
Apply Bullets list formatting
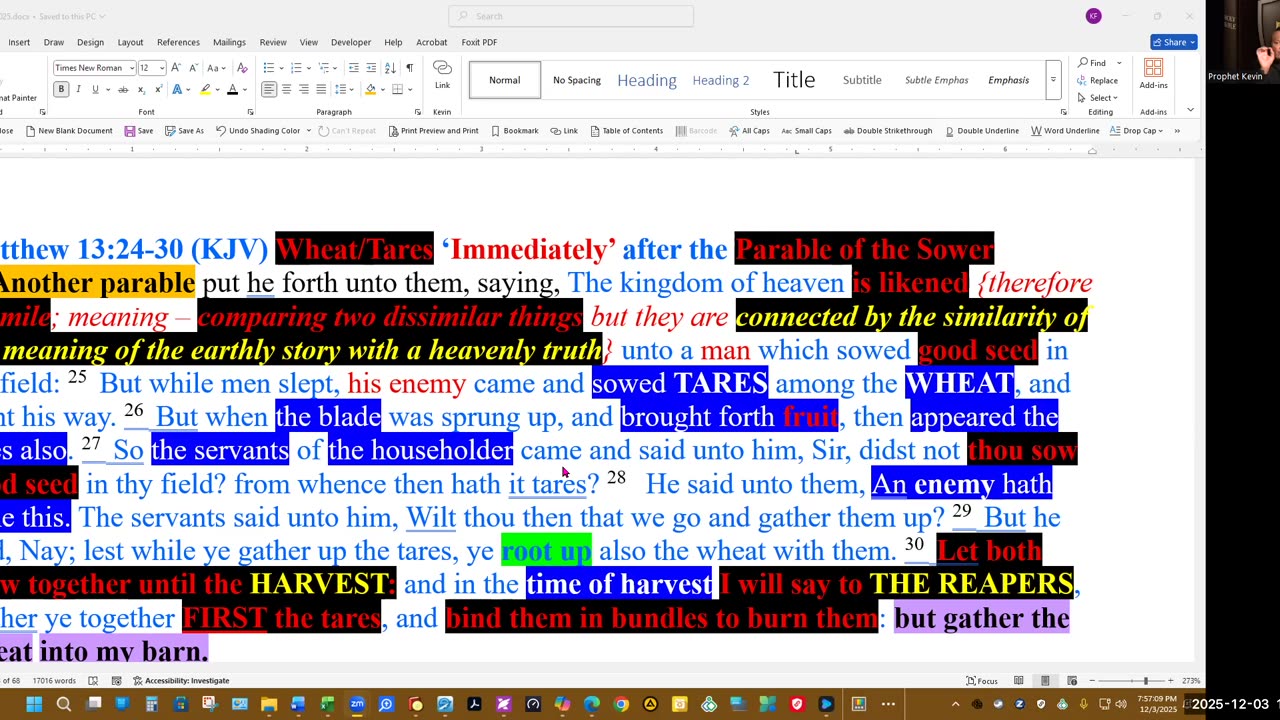[271, 68]
